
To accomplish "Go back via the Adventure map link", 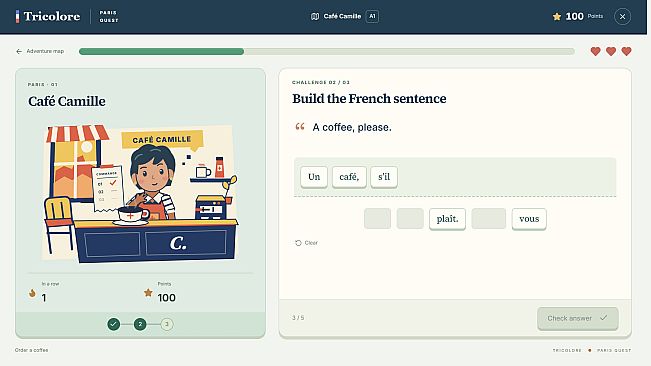I will coord(40,51).
